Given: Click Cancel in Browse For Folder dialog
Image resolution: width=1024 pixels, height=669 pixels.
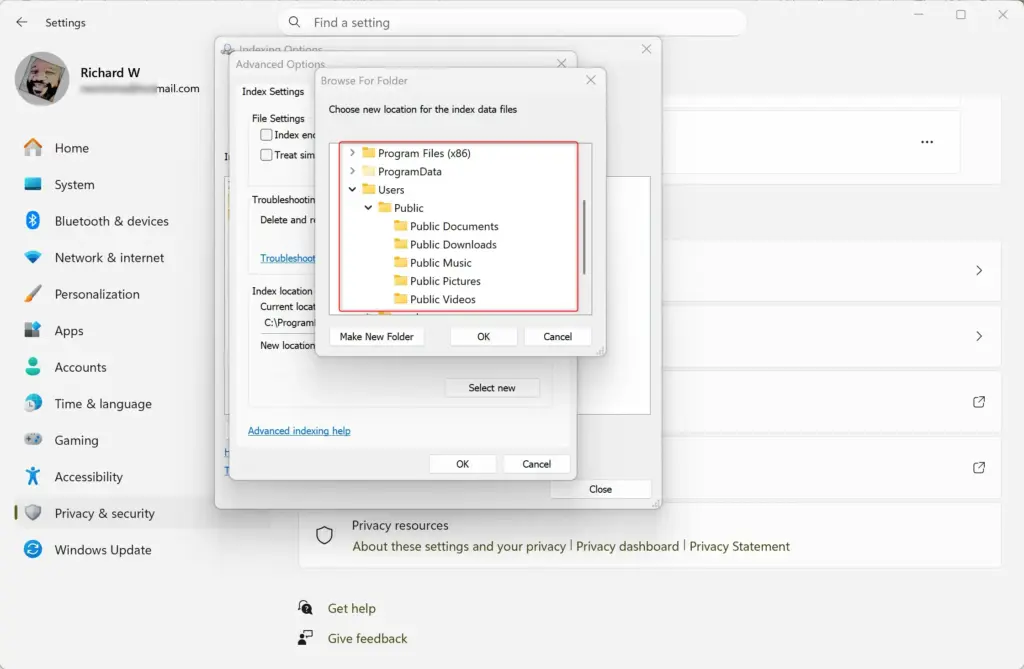Looking at the screenshot, I should (x=558, y=336).
